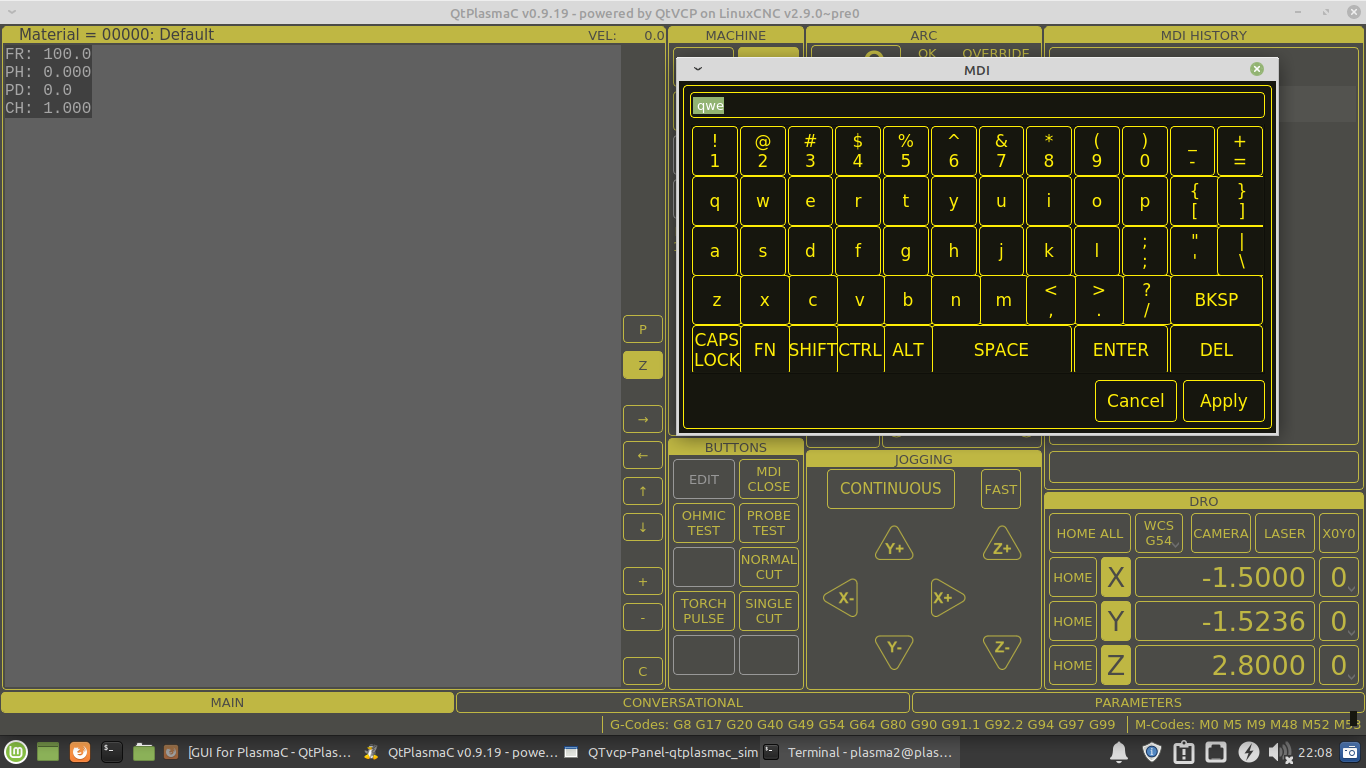1366x768 pixels.
Task: Open volume control in tray
Action: (x=1278, y=752)
